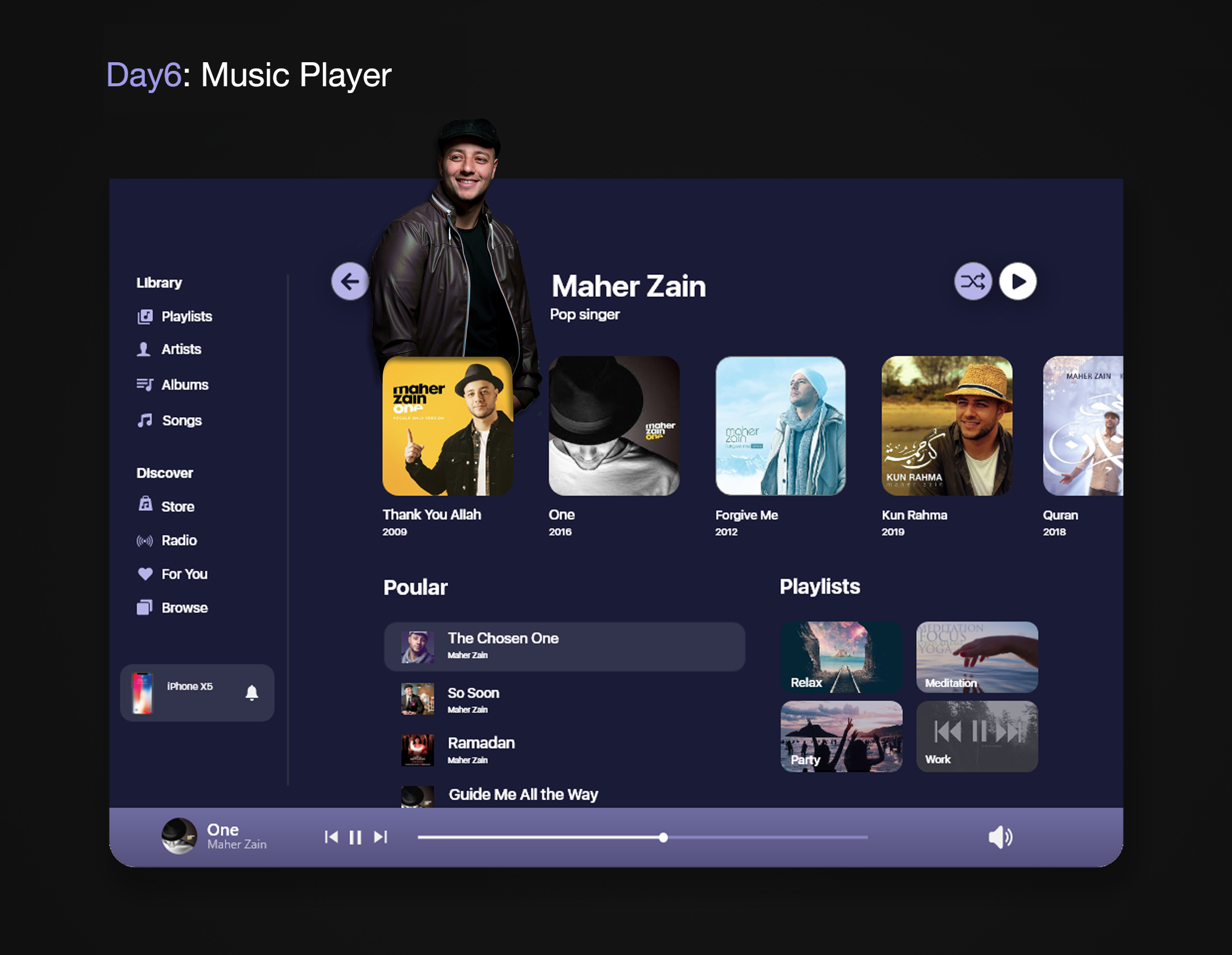Play The Chosen One from popular list
Image resolution: width=1232 pixels, height=955 pixels.
click(x=564, y=646)
